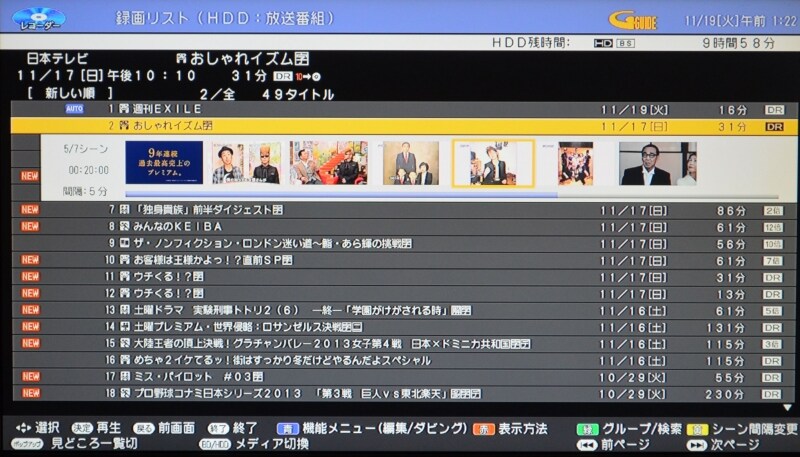
Task: Click the BD/HDD media switch button icon
Action: (215, 445)
